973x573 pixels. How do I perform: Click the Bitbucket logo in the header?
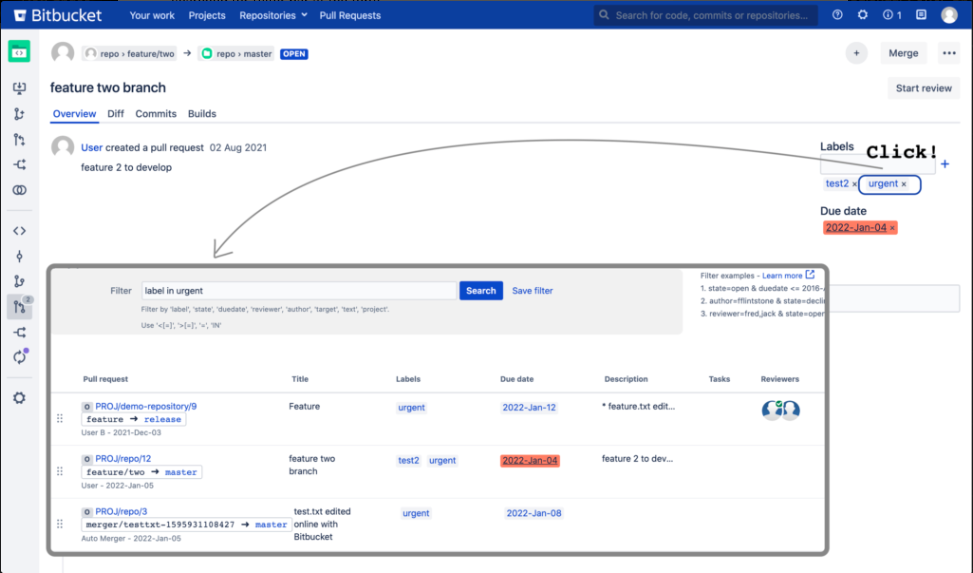58,15
